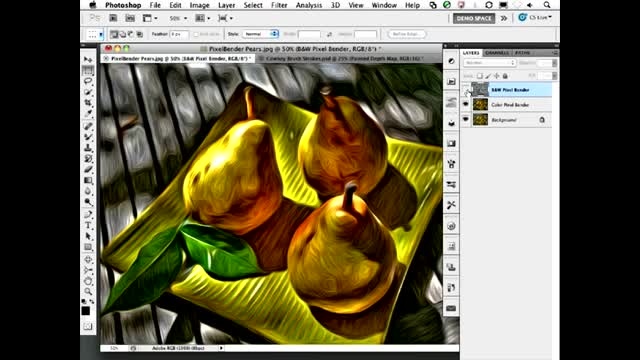Launch Bridge from the application bar
The width and height of the screenshot is (640, 360).
click(113, 18)
